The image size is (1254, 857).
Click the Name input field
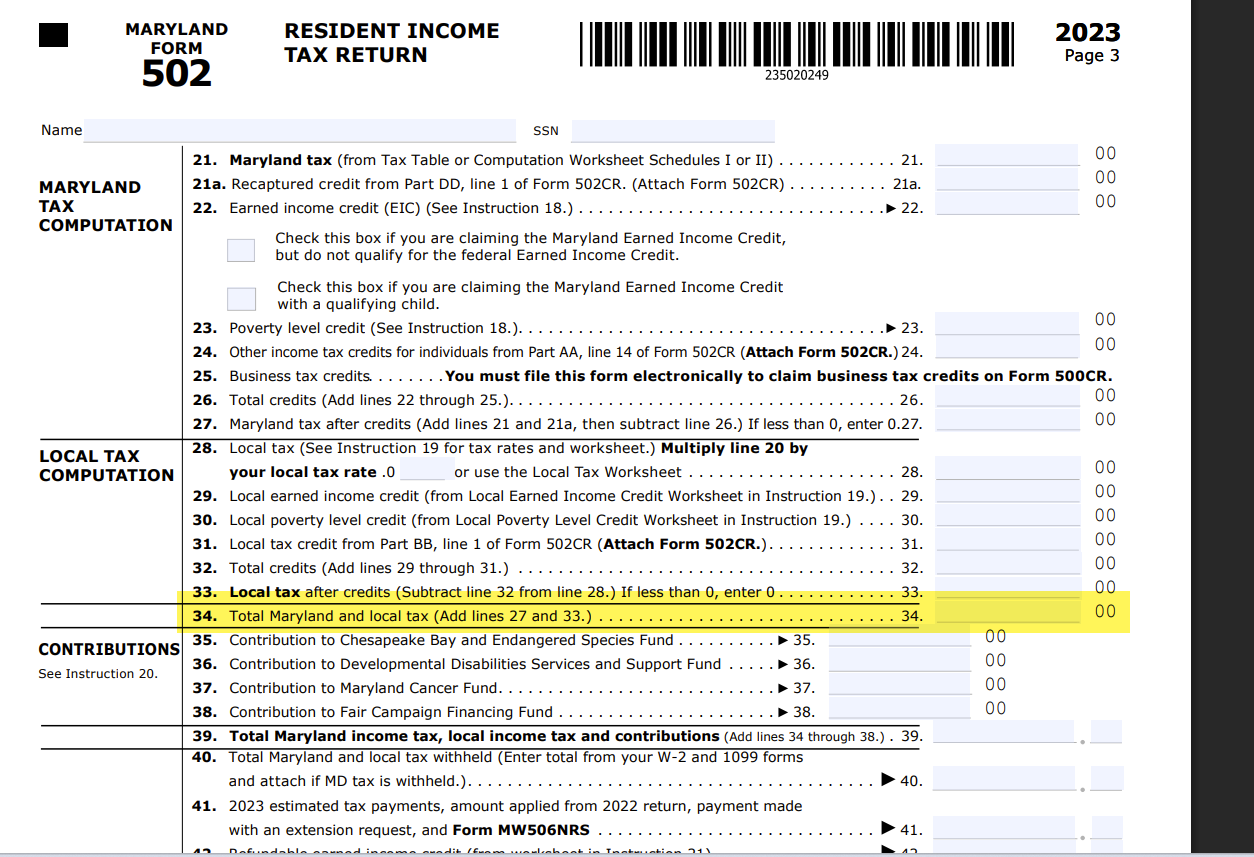click(300, 131)
